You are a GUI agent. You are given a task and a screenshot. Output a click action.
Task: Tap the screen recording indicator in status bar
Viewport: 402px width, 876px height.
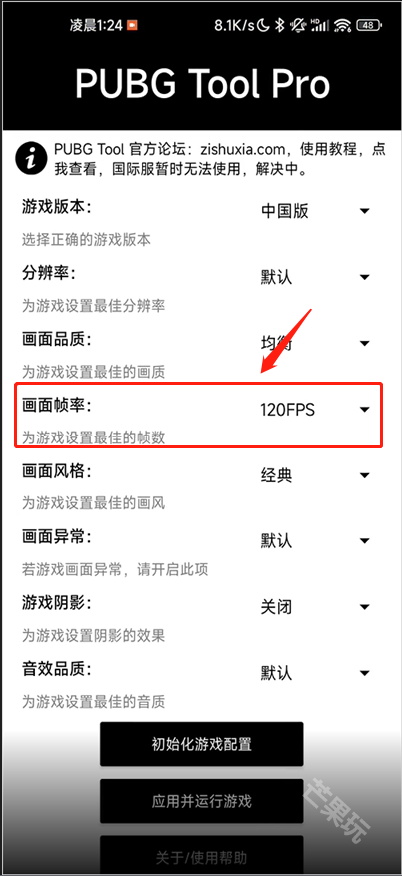(x=132, y=25)
